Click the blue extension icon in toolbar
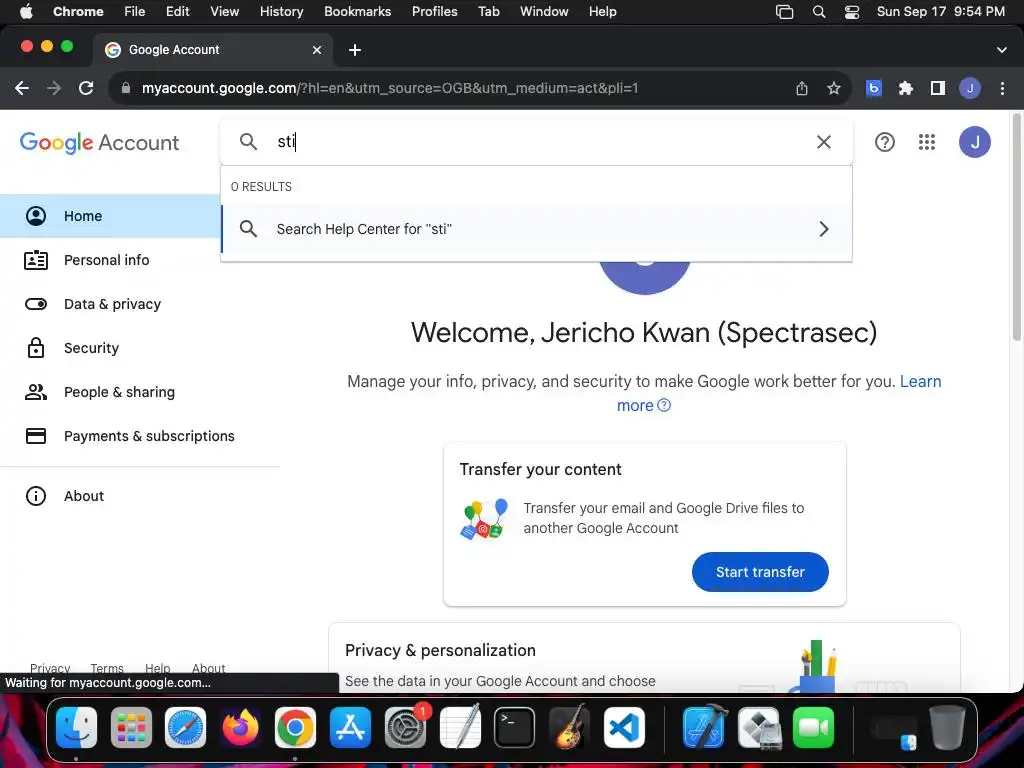Image resolution: width=1024 pixels, height=768 pixels. 874,88
